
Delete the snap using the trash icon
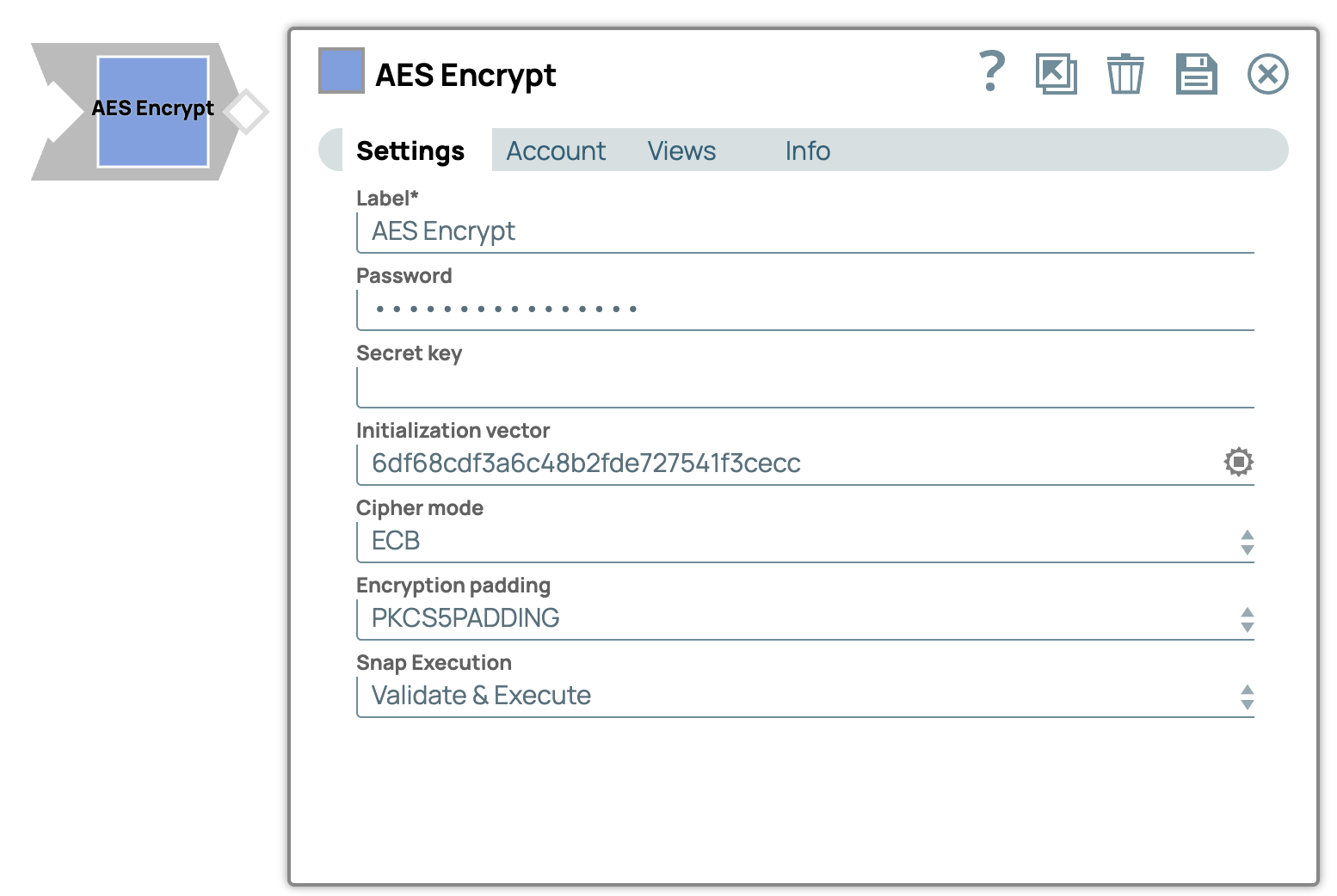(x=1124, y=74)
